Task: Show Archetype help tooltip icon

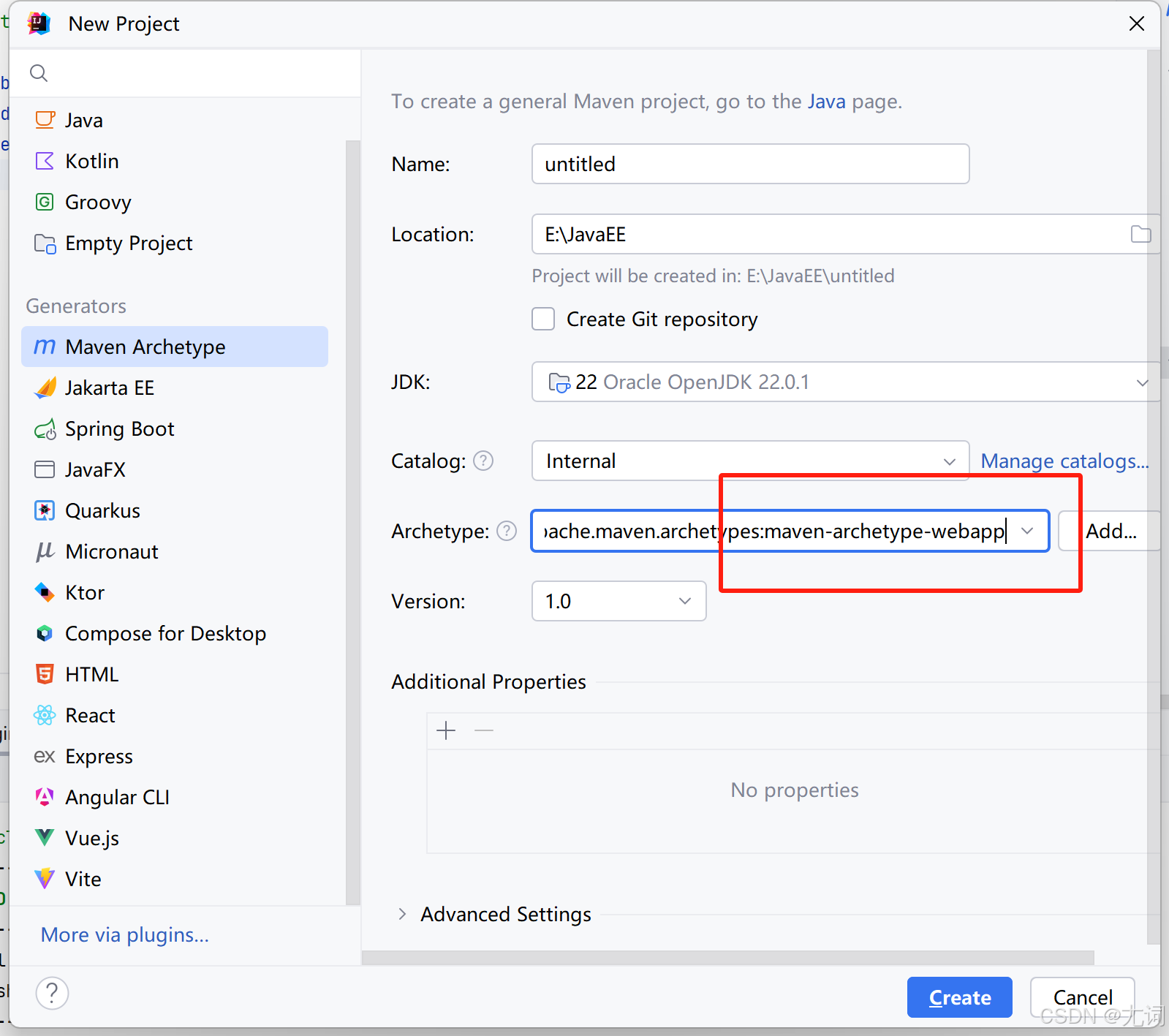Action: pos(507,531)
